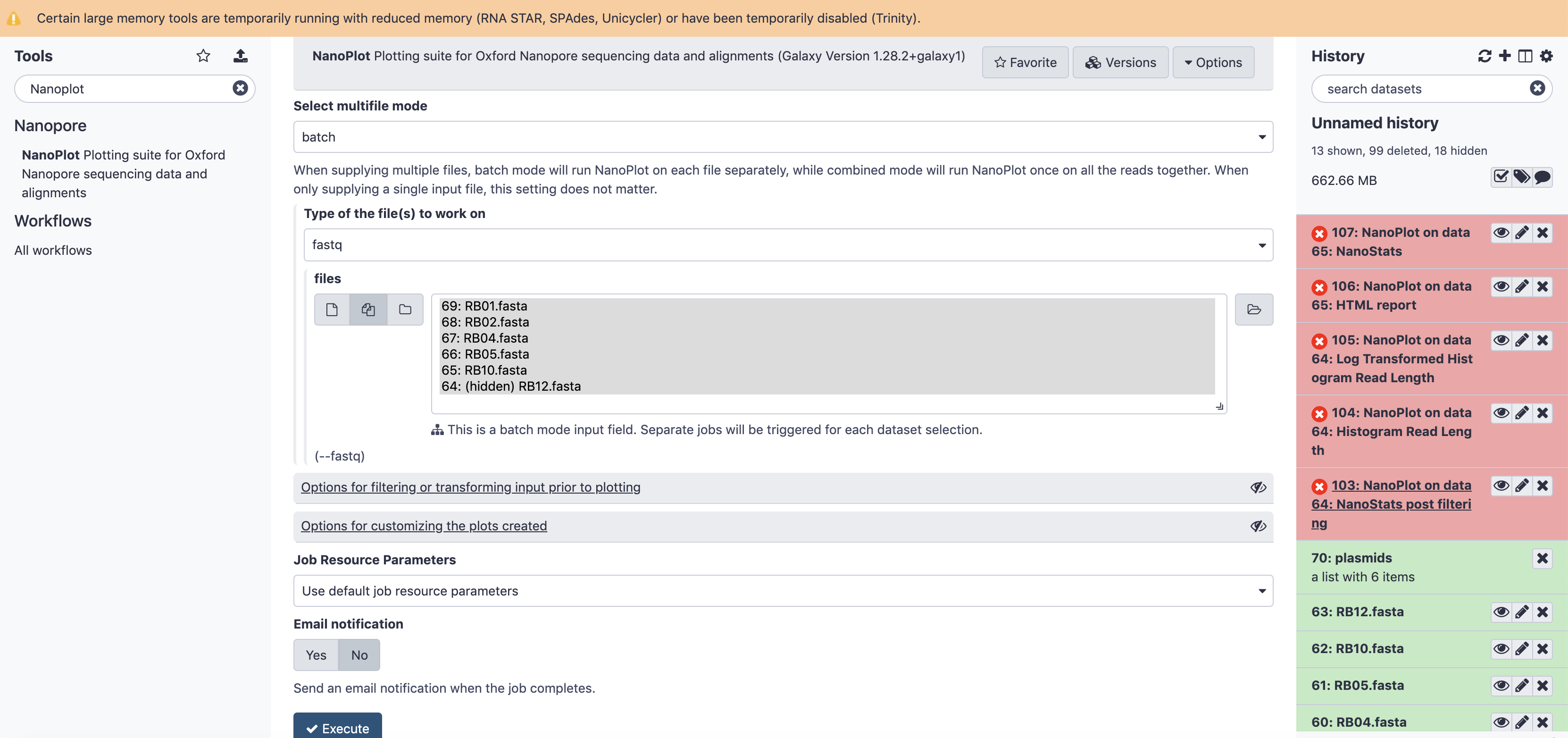Grab the files list resize handle
This screenshot has width=1568, height=738.
pos(1219,406)
